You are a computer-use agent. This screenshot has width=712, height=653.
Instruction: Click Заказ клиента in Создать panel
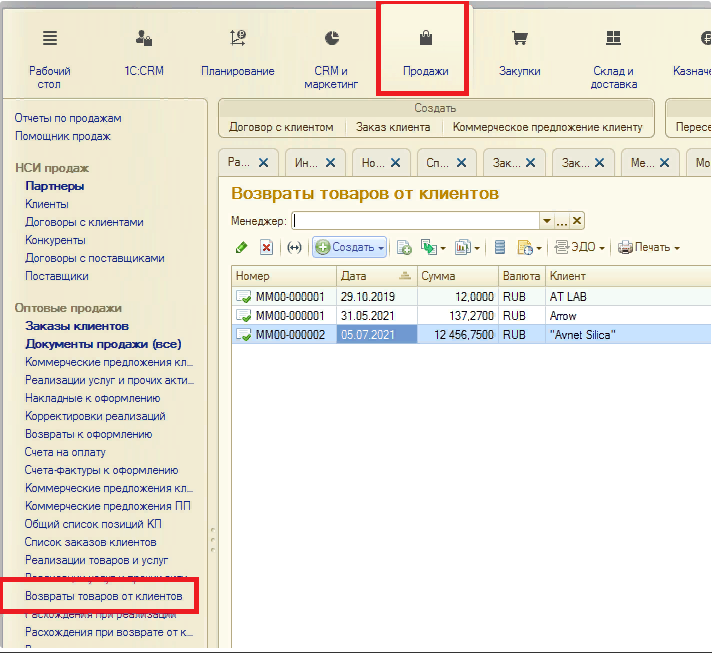(x=391, y=127)
